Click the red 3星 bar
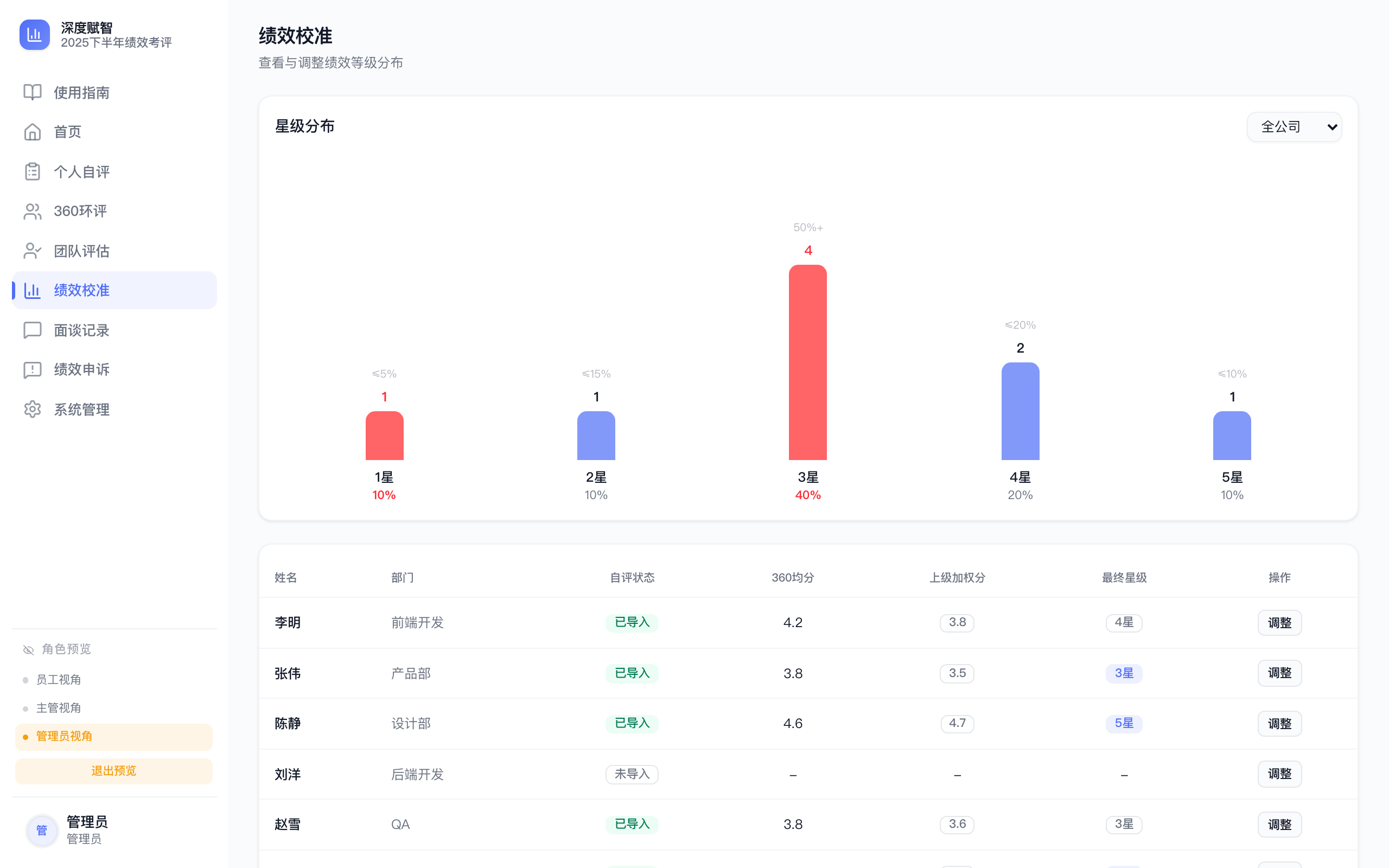The height and width of the screenshot is (868, 1389). [808, 362]
